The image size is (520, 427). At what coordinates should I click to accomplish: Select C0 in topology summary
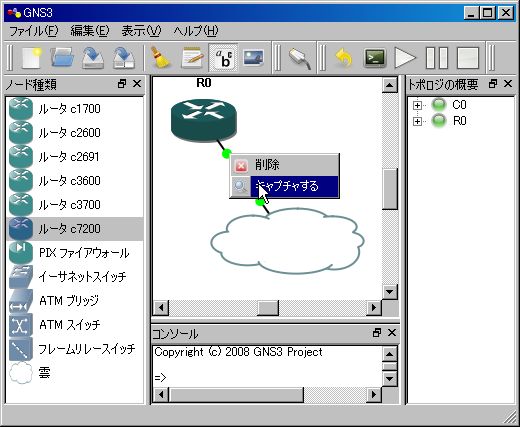tap(459, 105)
